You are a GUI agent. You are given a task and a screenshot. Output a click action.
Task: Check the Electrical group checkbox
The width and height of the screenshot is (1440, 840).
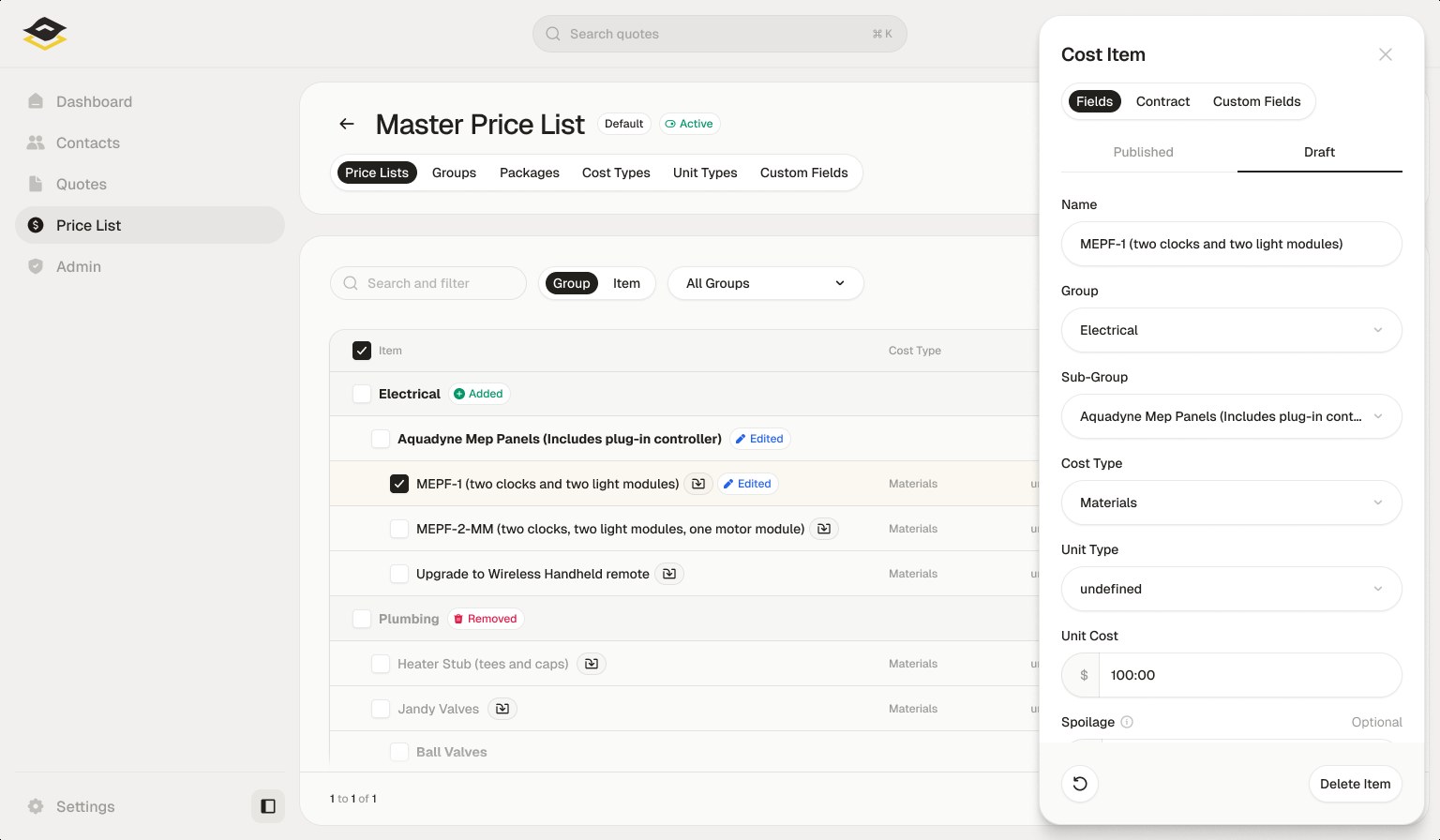pyautogui.click(x=362, y=394)
